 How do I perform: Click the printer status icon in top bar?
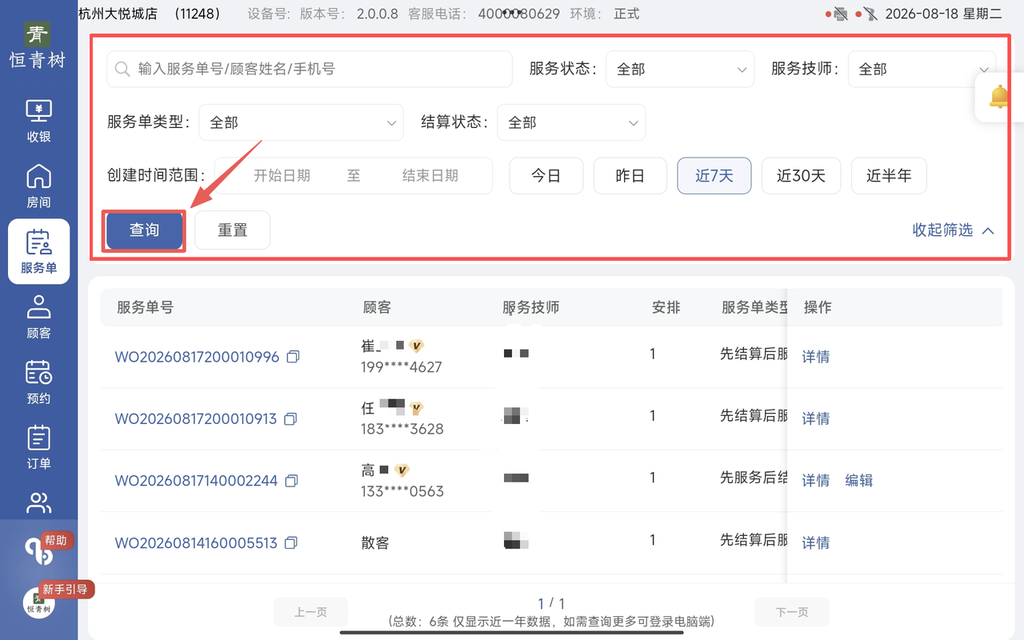click(840, 14)
